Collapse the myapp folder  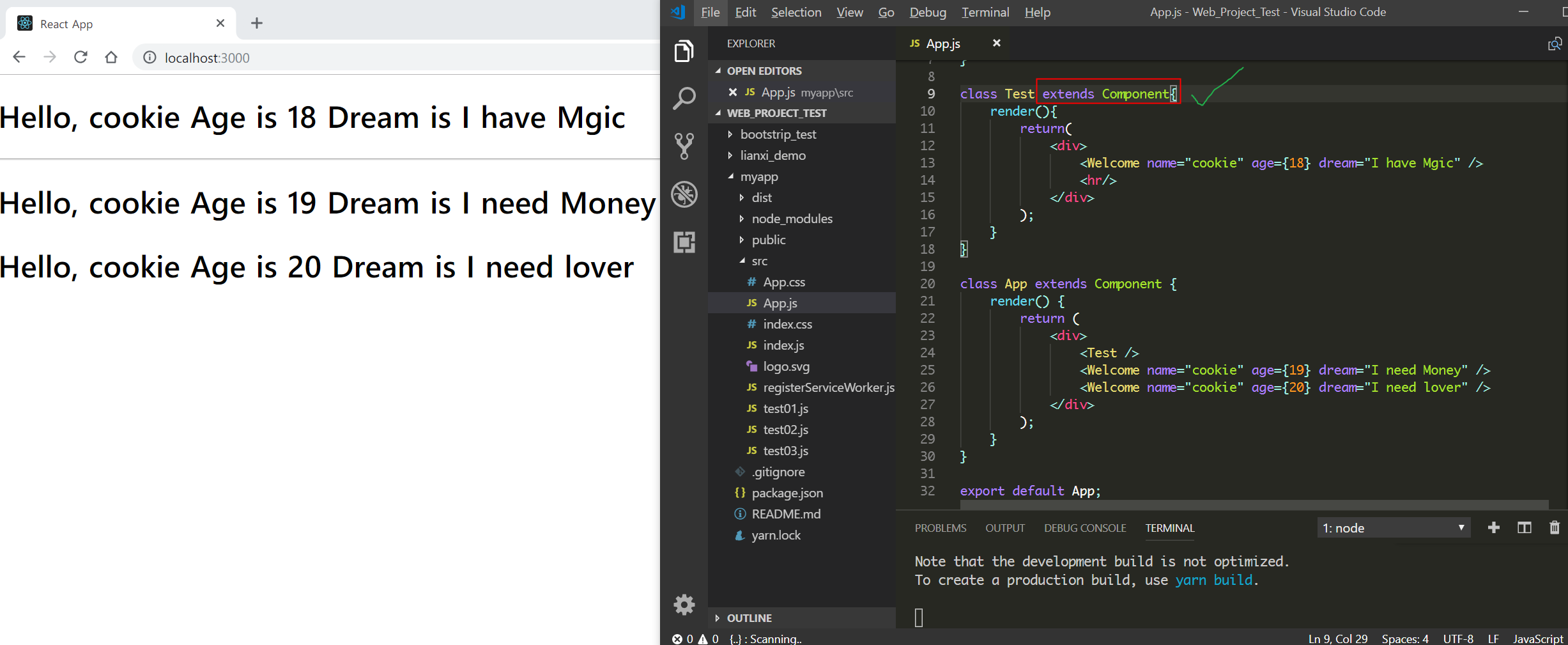pos(802,176)
